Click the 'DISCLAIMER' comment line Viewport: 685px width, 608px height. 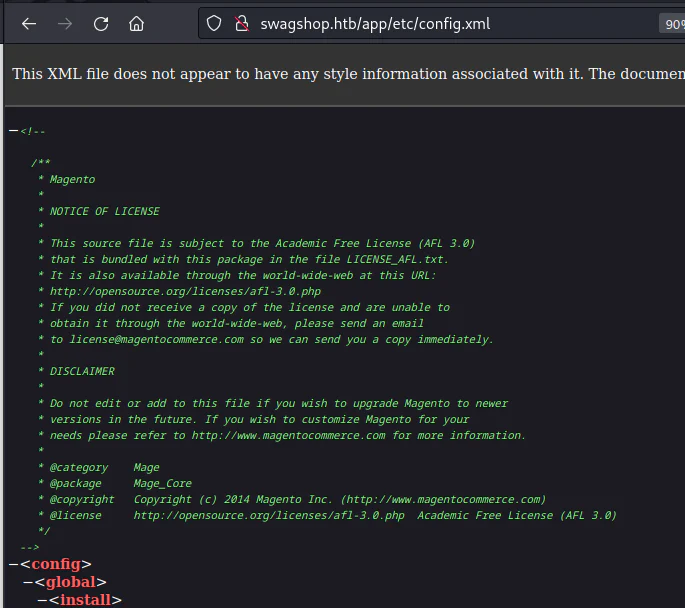(76, 371)
